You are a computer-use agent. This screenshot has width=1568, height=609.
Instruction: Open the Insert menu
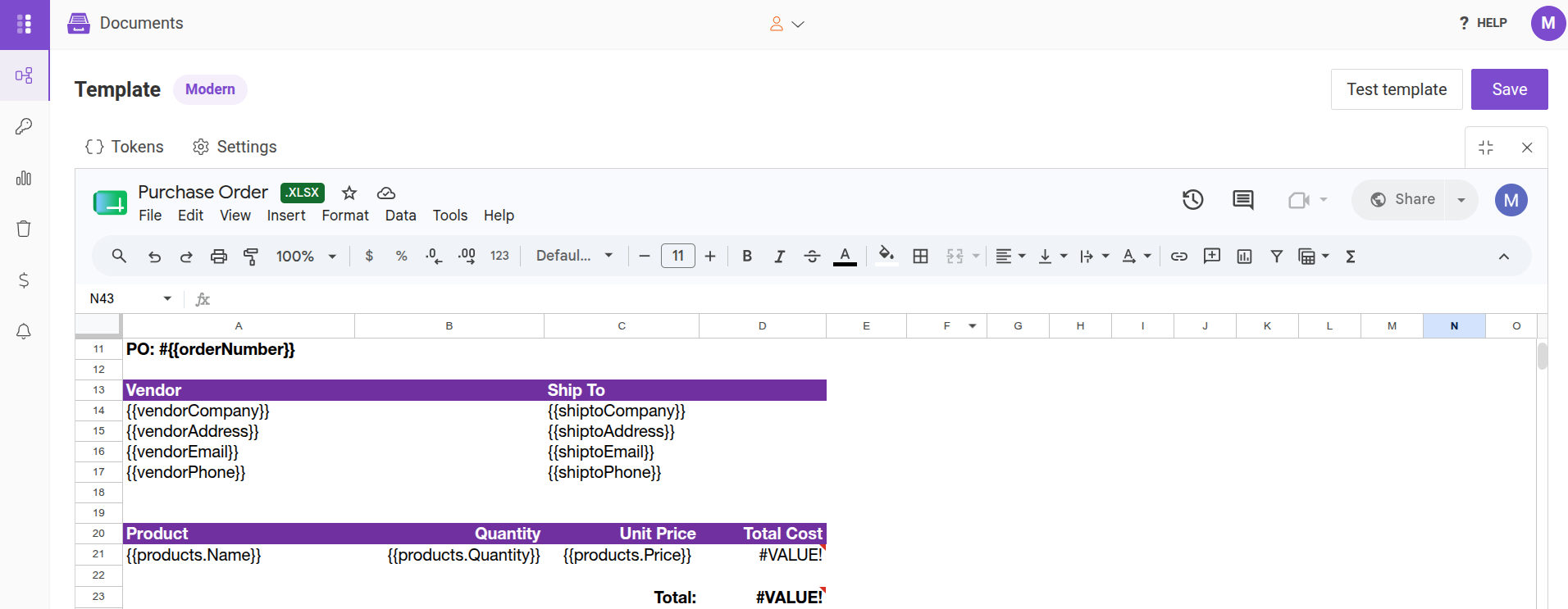pyautogui.click(x=286, y=216)
